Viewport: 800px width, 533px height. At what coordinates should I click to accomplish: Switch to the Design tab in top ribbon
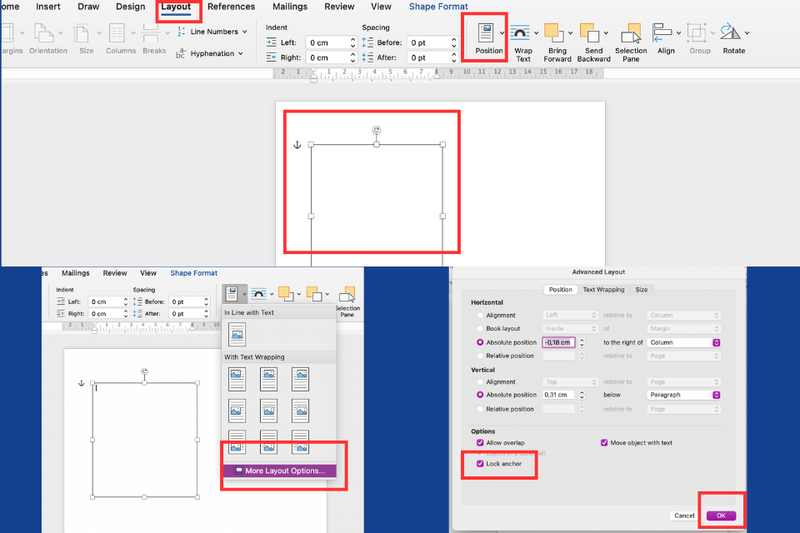131,7
